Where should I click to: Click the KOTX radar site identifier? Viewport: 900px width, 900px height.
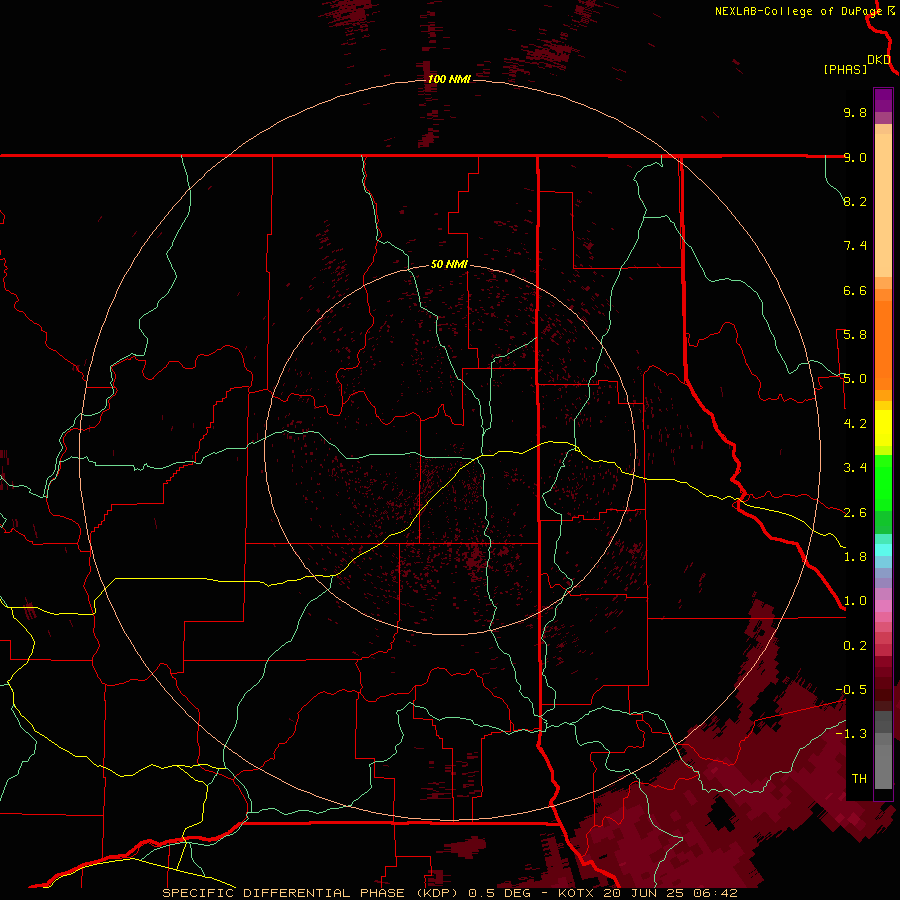tap(576, 893)
